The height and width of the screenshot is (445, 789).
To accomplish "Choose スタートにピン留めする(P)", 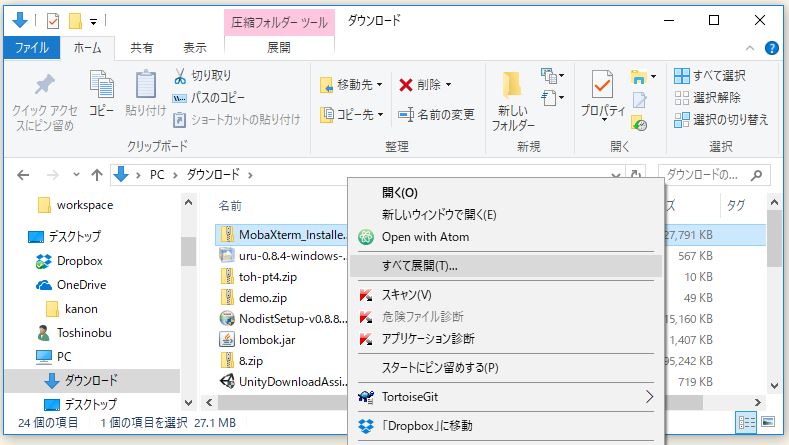I will point(506,367).
